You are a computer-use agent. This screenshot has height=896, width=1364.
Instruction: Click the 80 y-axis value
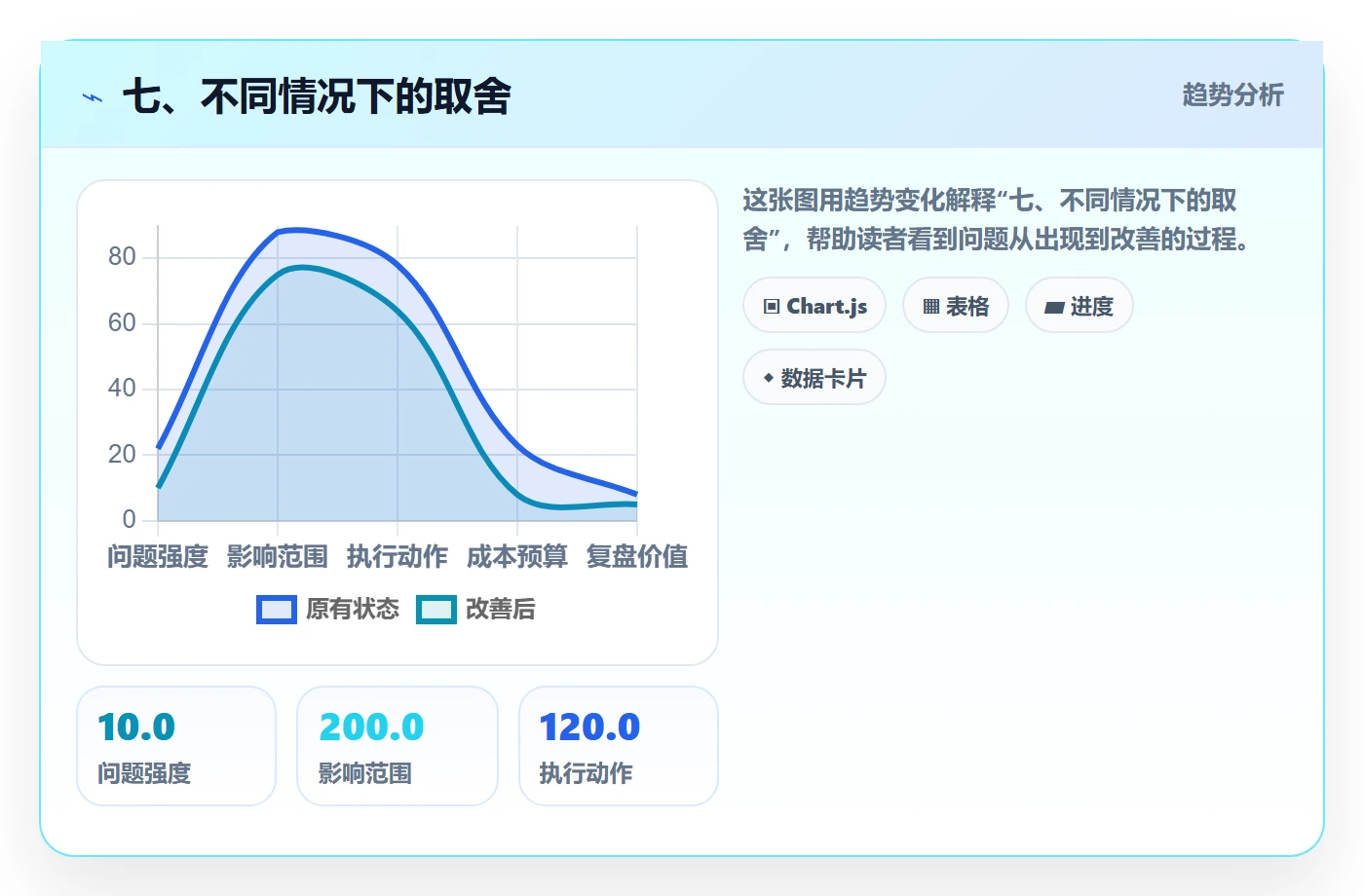pos(122,257)
